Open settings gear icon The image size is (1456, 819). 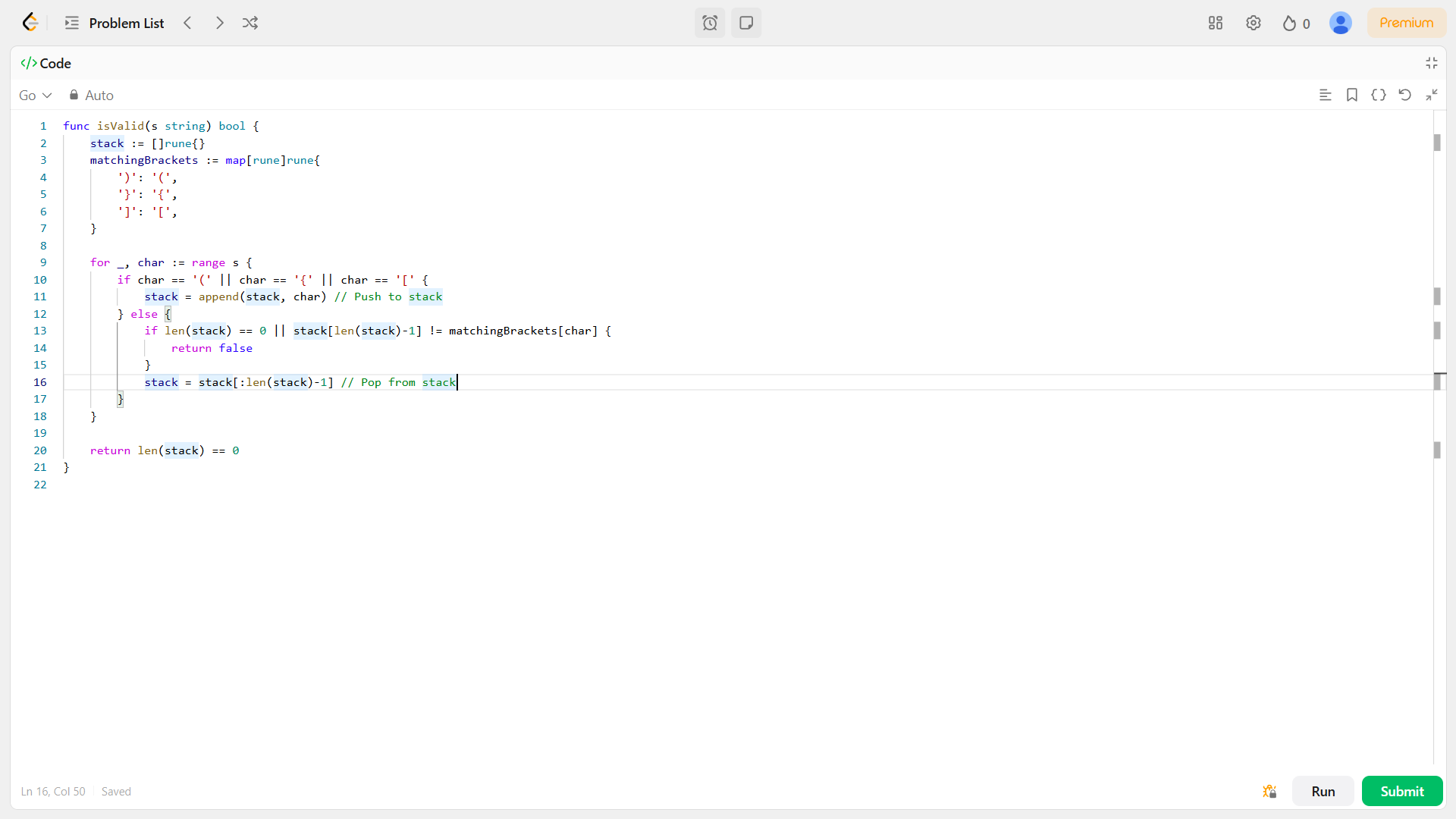click(x=1254, y=23)
